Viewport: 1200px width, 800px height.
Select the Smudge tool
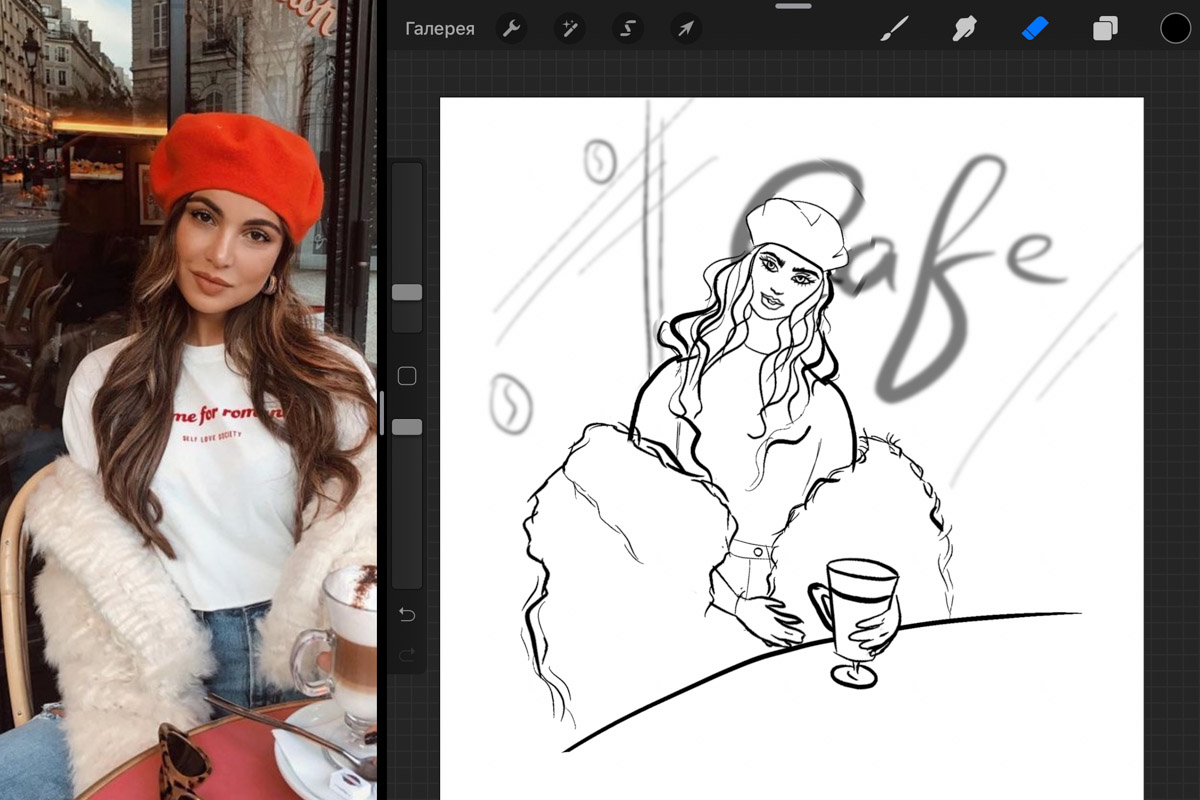963,29
